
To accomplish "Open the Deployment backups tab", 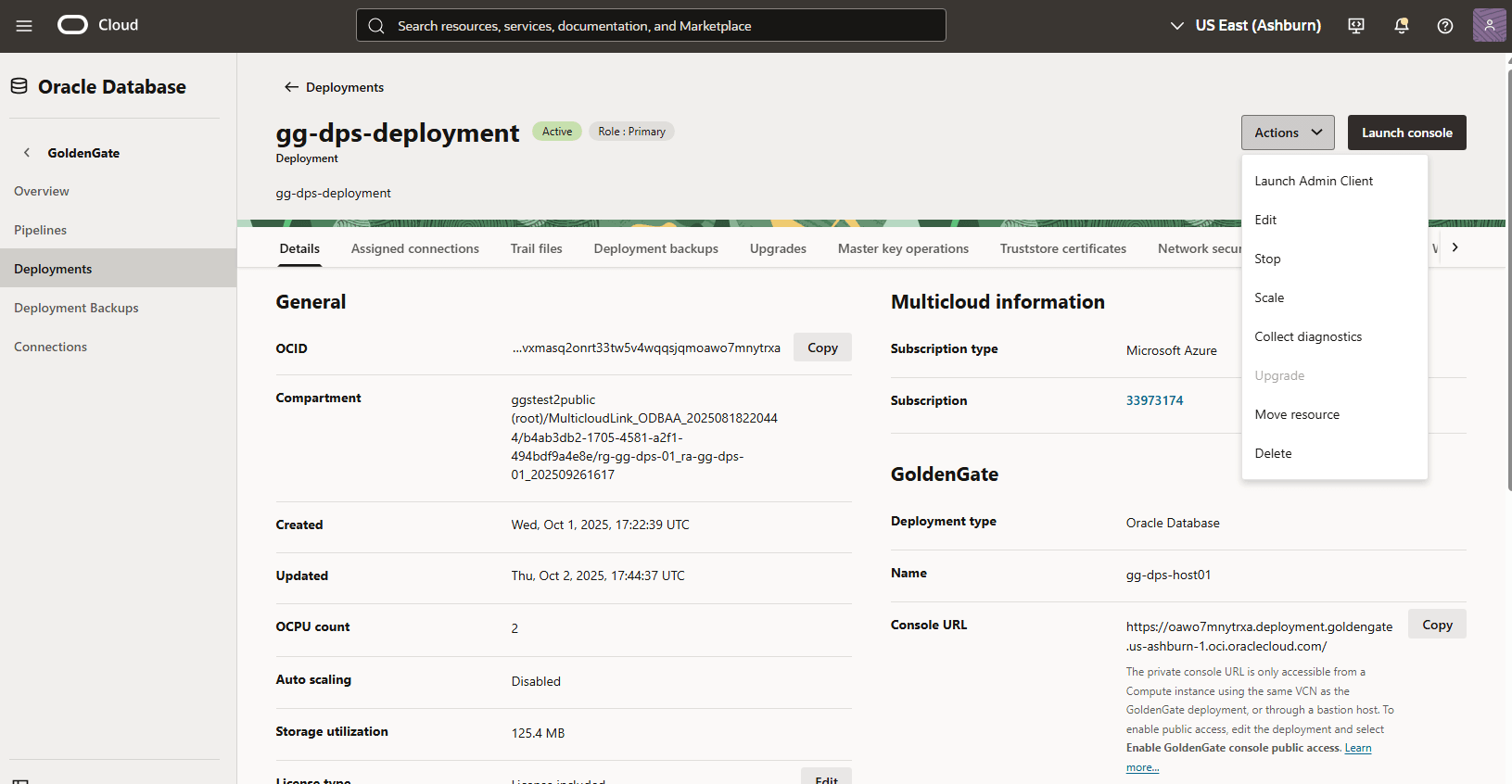I will (x=655, y=249).
